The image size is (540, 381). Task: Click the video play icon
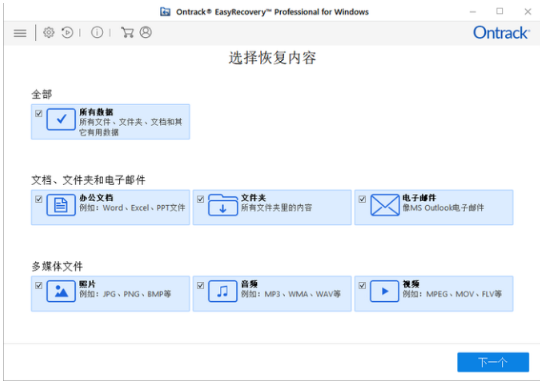[x=385, y=291]
